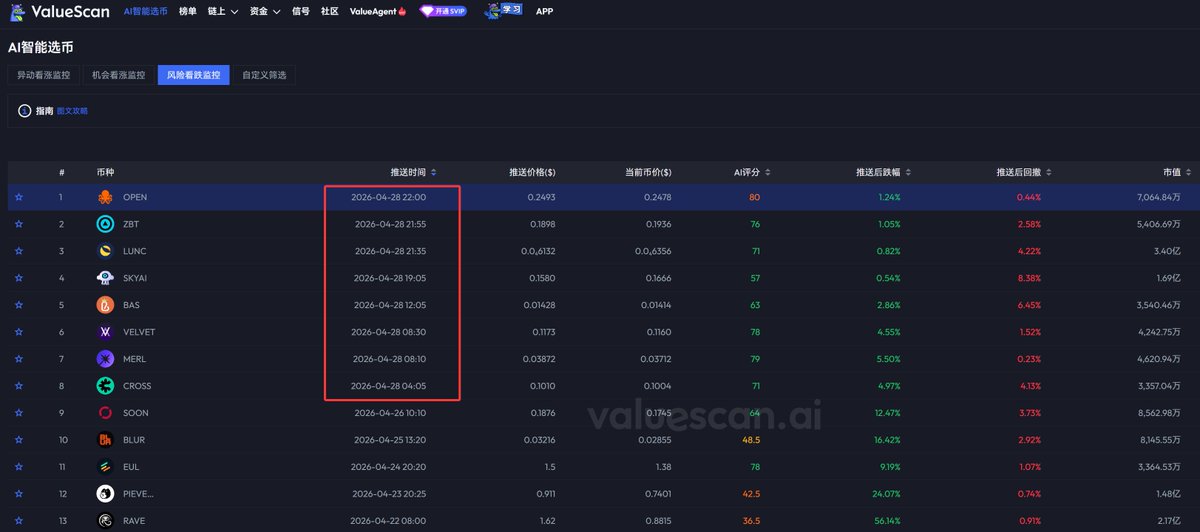Click AI score 48.5 for BLUR
The width and height of the screenshot is (1200, 532).
pos(751,440)
